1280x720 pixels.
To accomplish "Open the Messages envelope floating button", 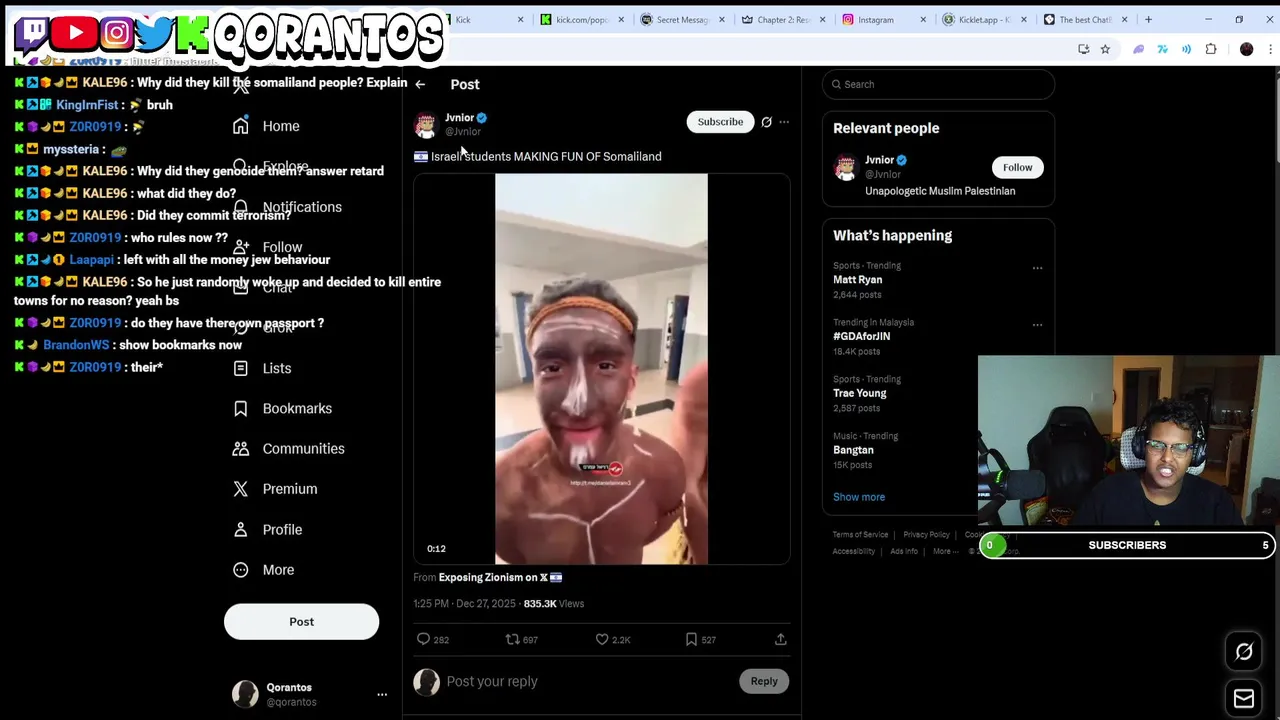I will [1244, 699].
